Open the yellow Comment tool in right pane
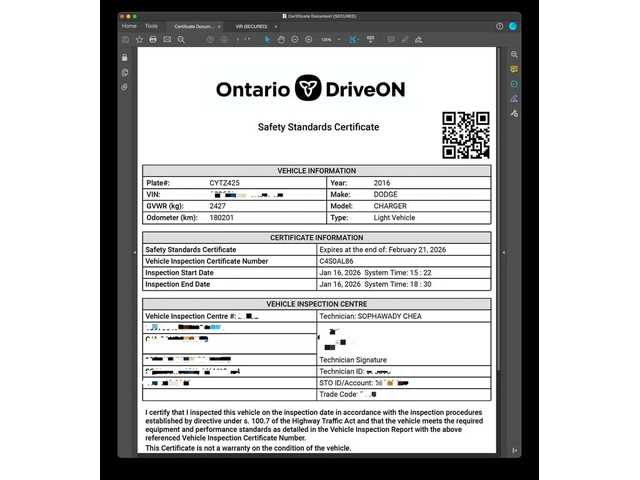Image resolution: width=640 pixels, height=480 pixels. tap(514, 69)
